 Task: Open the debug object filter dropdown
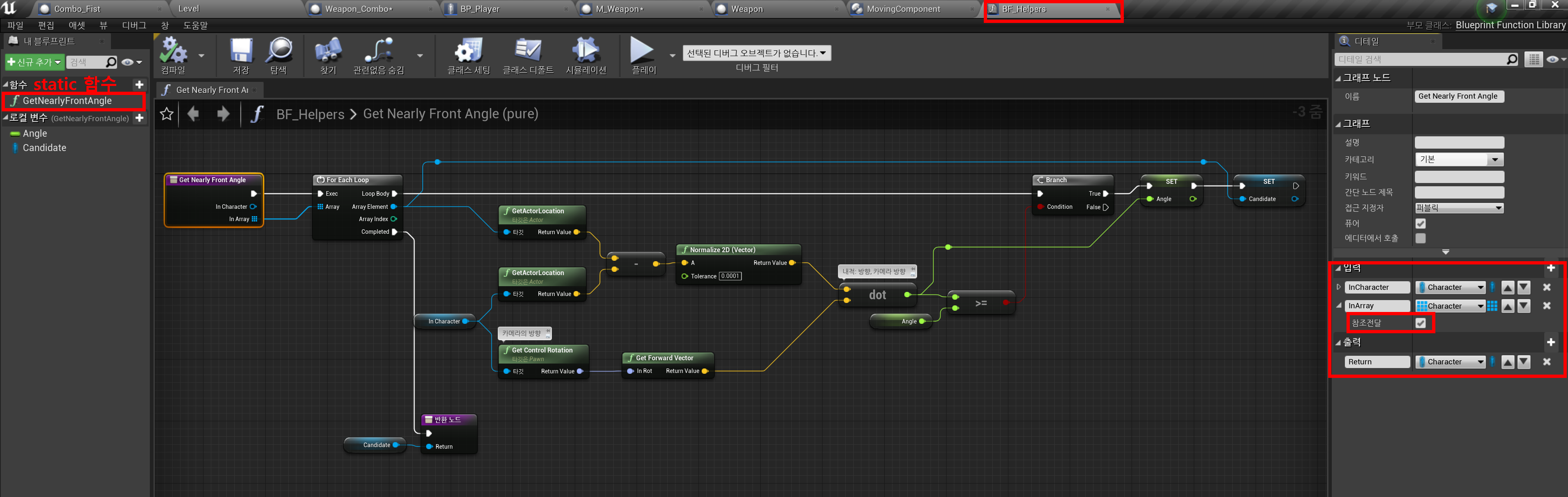coord(756,54)
